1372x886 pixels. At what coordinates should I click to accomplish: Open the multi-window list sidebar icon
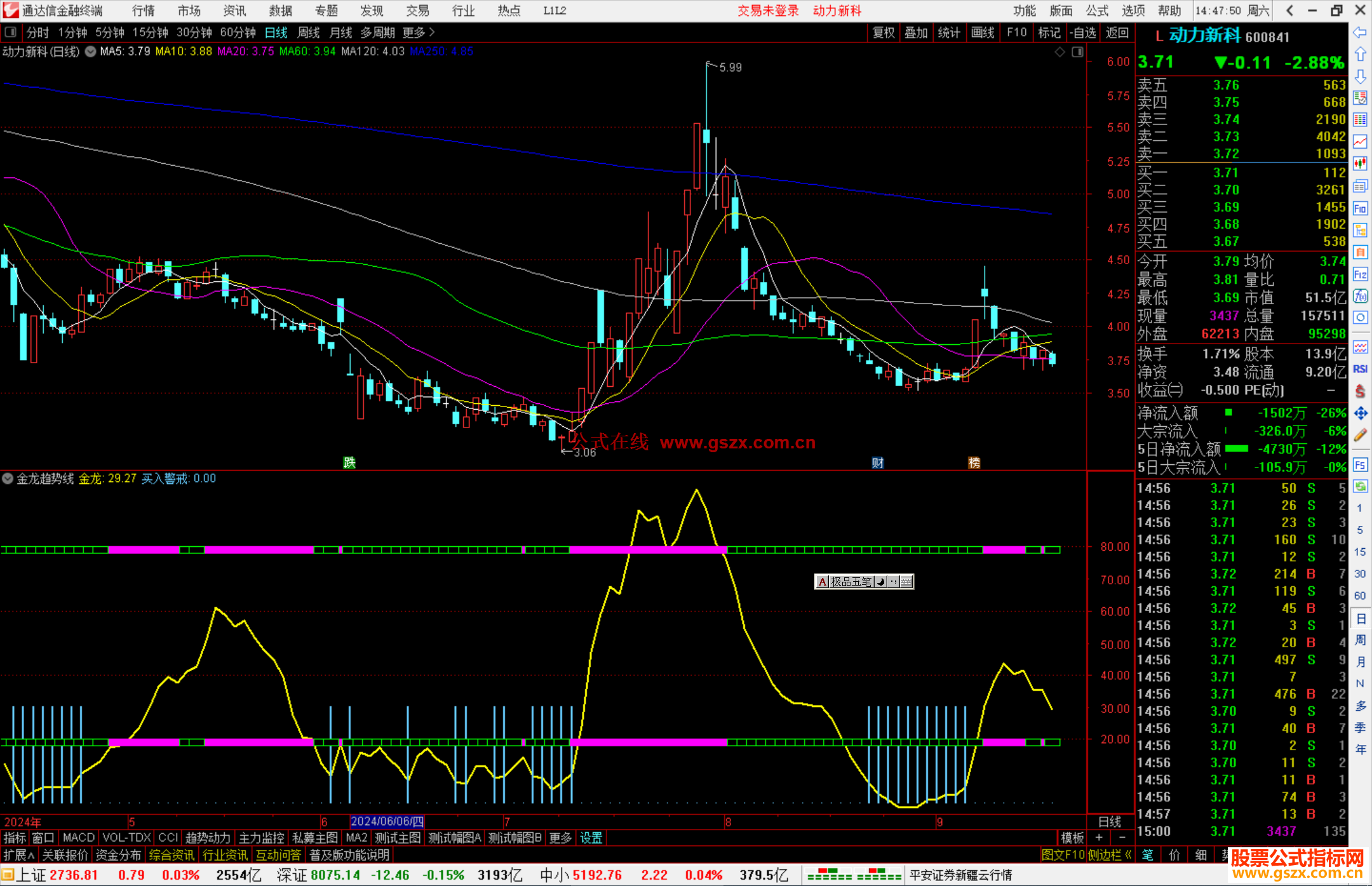[1360, 186]
